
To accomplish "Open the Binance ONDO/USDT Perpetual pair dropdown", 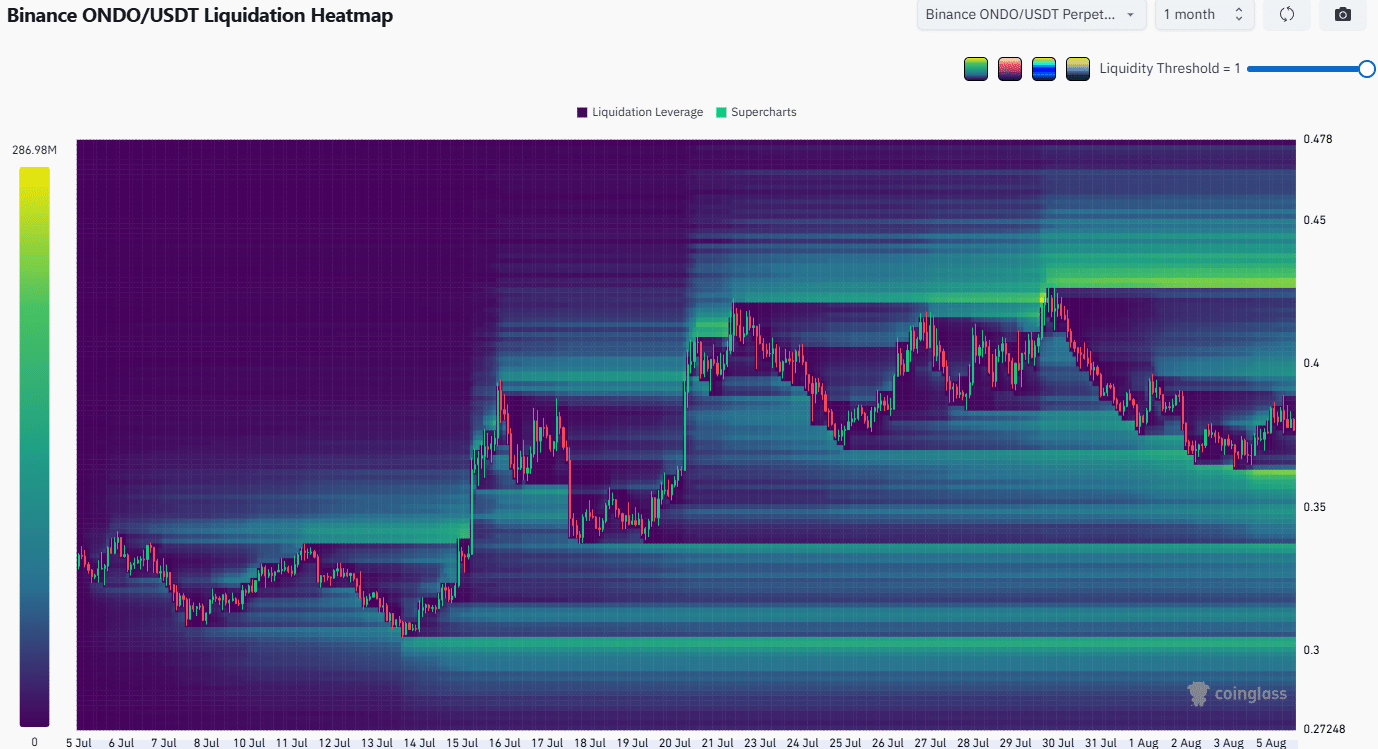I will coord(1031,14).
